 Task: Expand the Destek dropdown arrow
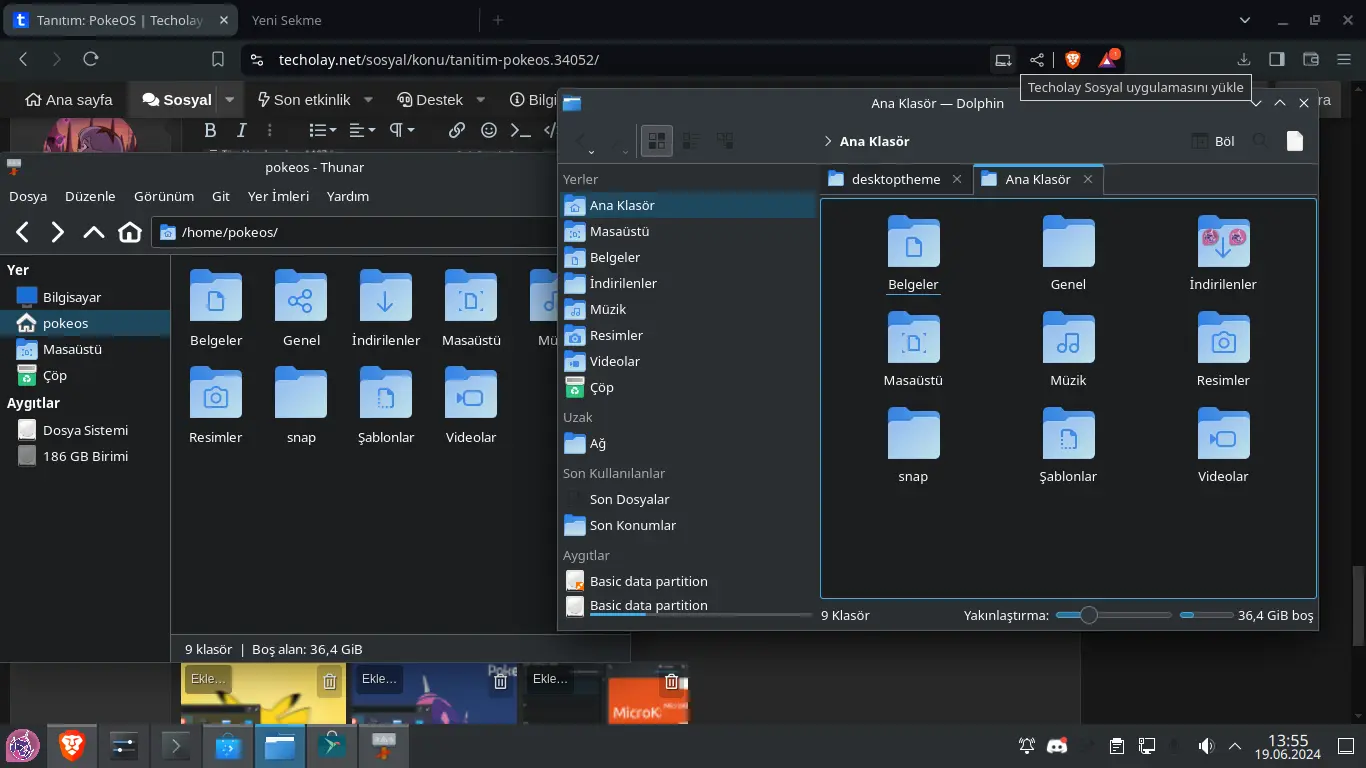480,99
